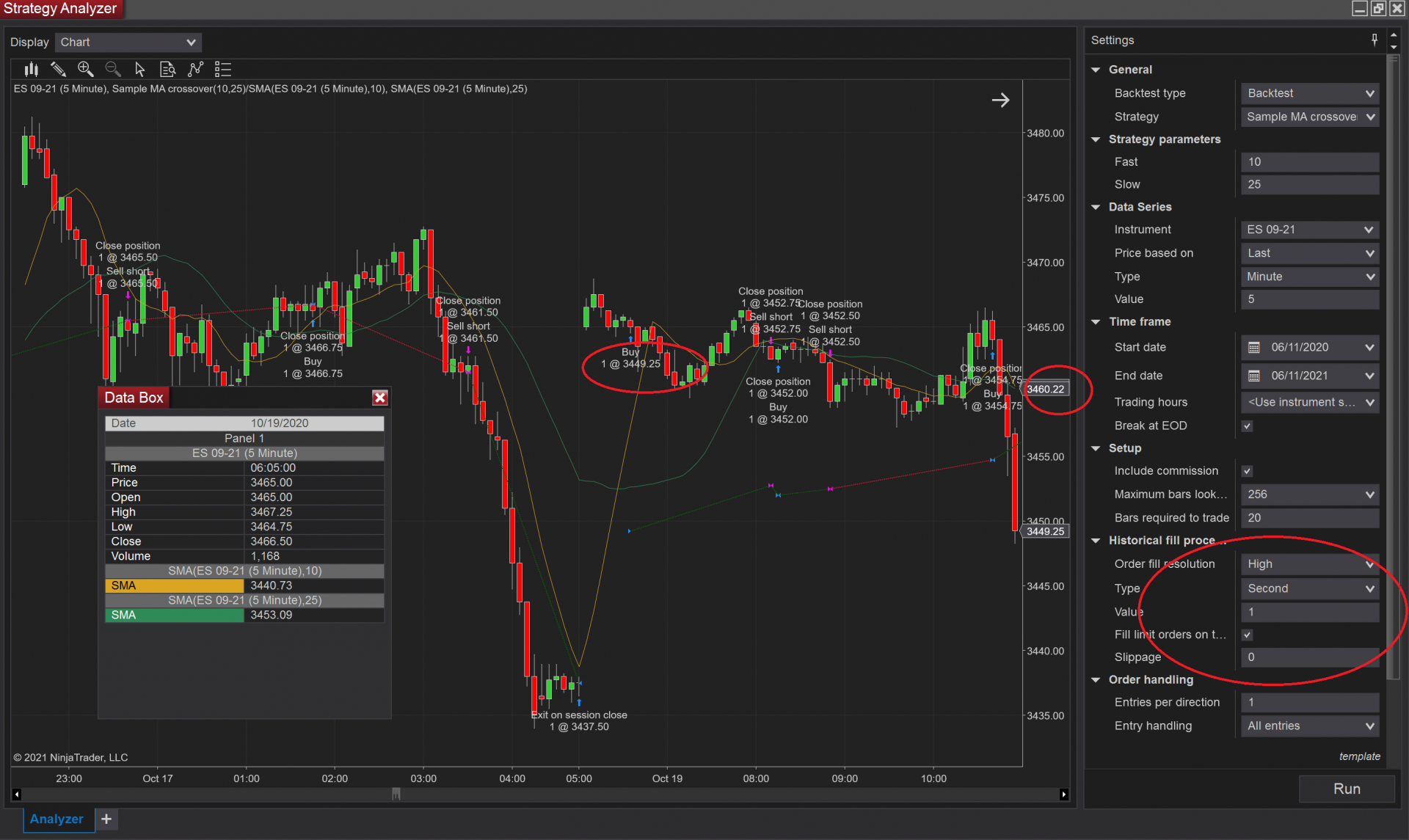Collapse the Strategy parameters section
Screen dimensions: 1409x840
pos(1096,139)
